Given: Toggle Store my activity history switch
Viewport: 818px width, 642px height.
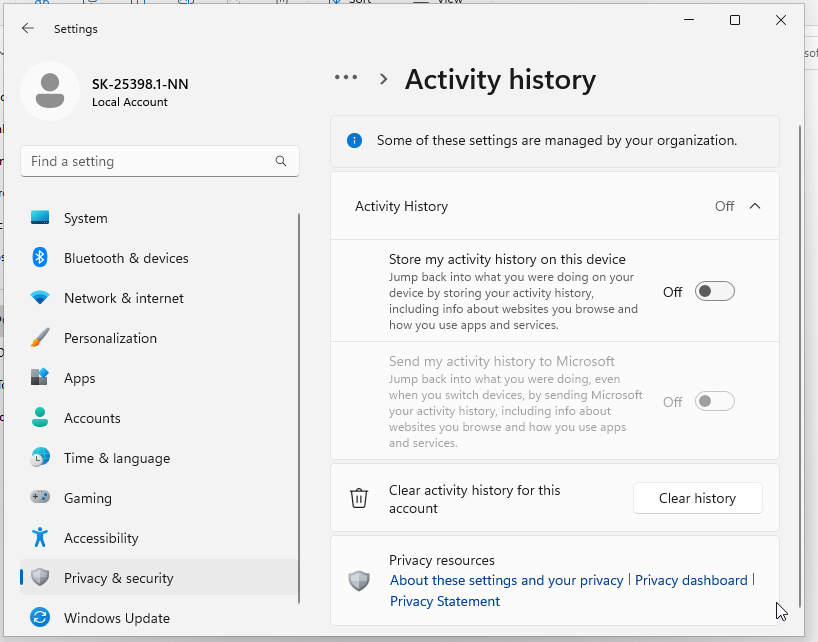Looking at the screenshot, I should [x=715, y=291].
